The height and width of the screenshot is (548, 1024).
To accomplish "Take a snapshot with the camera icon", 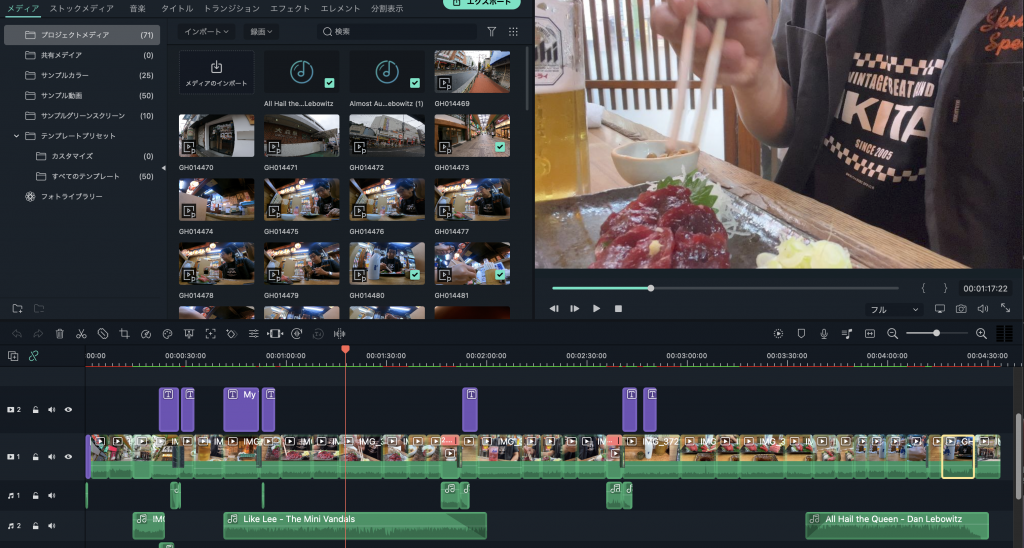I will (x=961, y=309).
